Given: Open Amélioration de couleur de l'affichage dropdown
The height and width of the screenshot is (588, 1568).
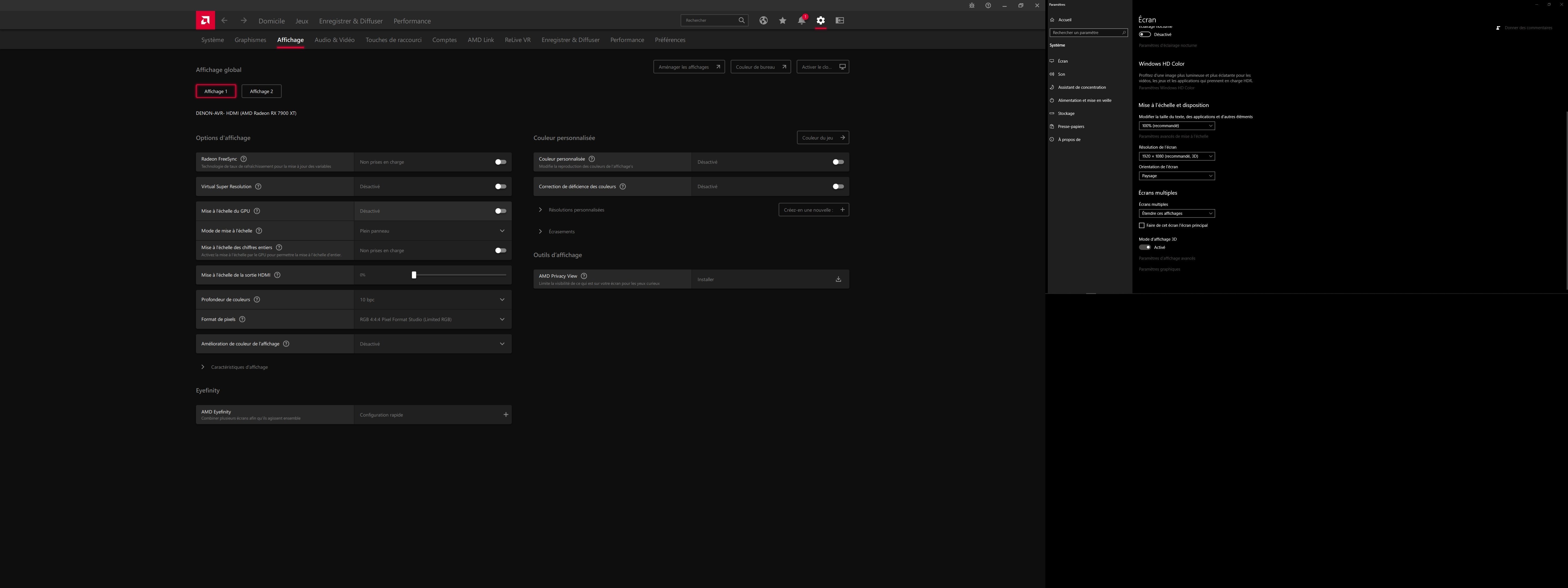Looking at the screenshot, I should tap(433, 344).
